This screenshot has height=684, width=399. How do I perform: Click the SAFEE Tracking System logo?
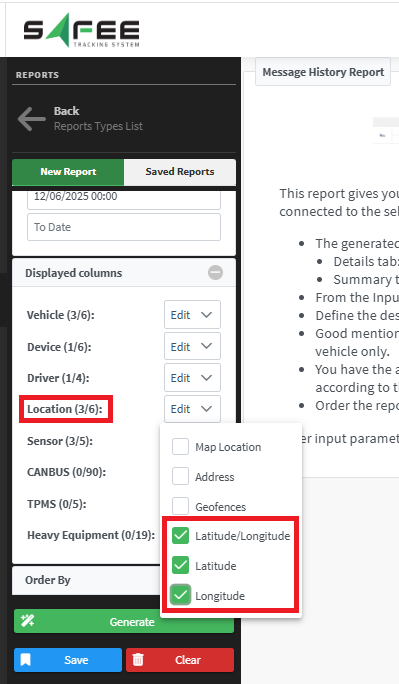coord(82,30)
